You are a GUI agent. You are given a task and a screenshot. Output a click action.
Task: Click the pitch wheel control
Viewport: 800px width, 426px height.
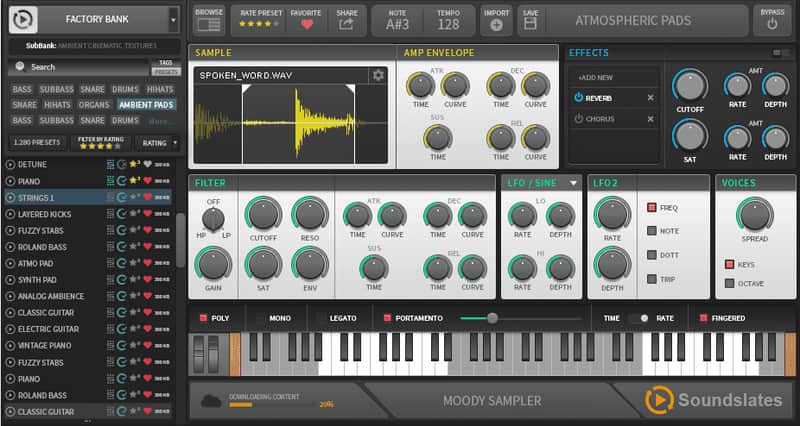click(198, 353)
